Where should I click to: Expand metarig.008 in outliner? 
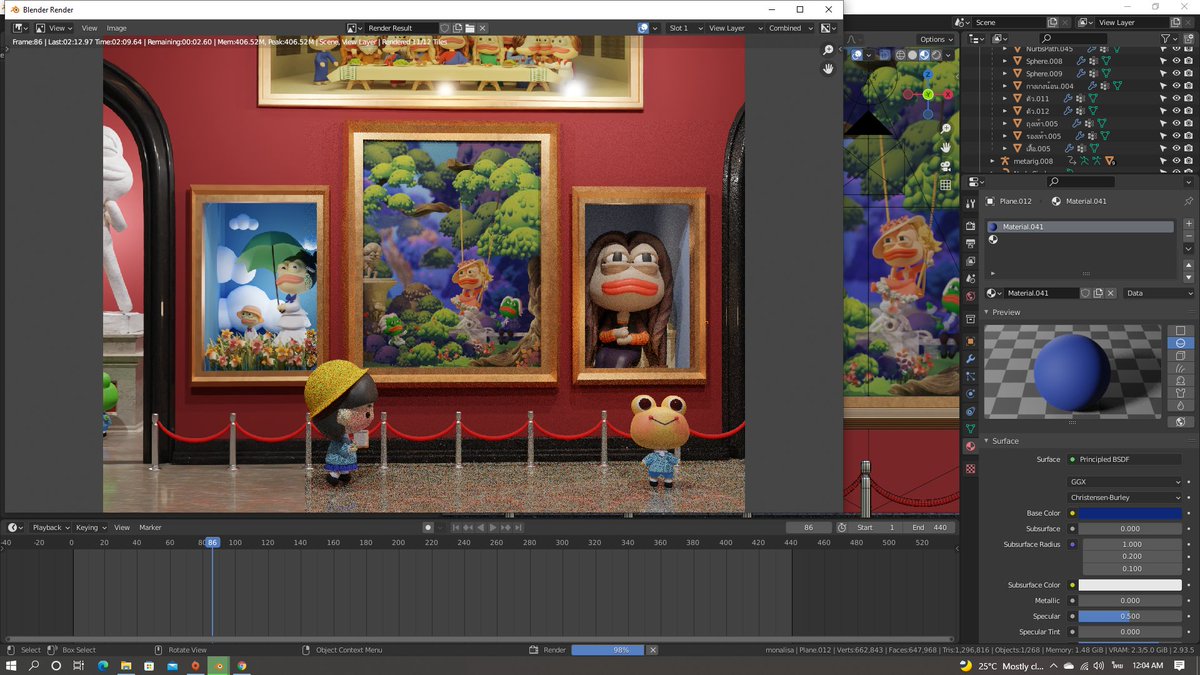click(x=992, y=160)
